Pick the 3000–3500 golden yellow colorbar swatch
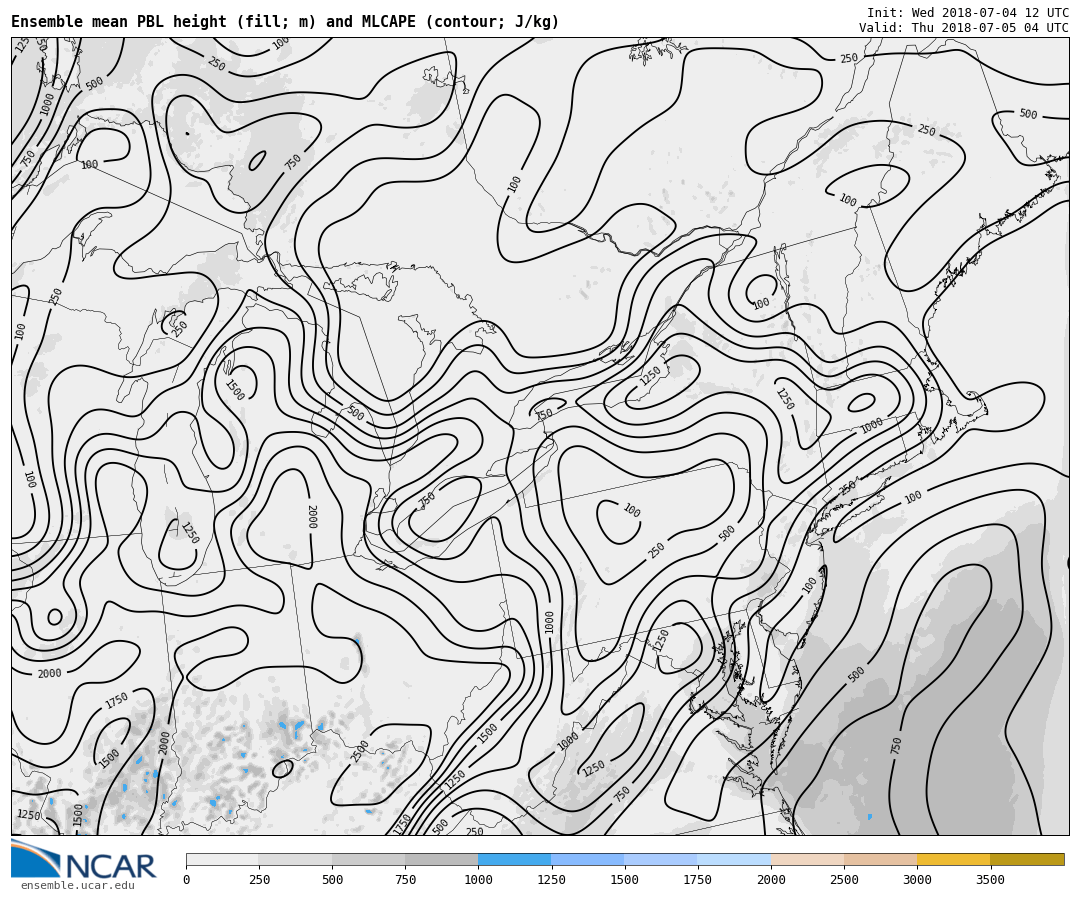Viewport: 1080px width, 898px height. [953, 859]
